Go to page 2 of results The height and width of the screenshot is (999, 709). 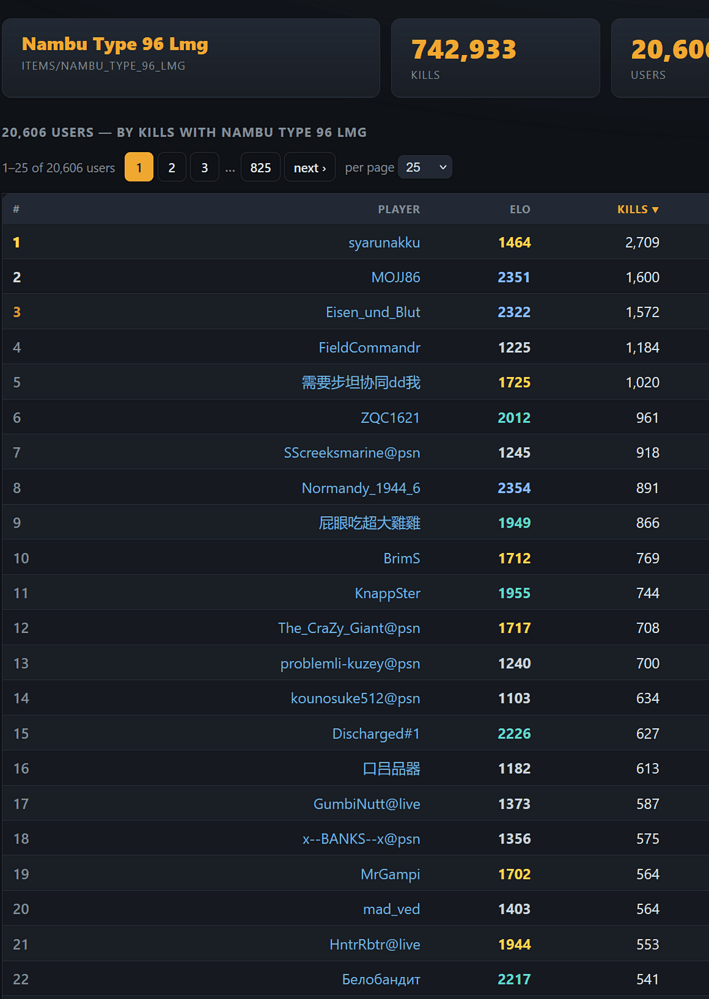(x=171, y=168)
